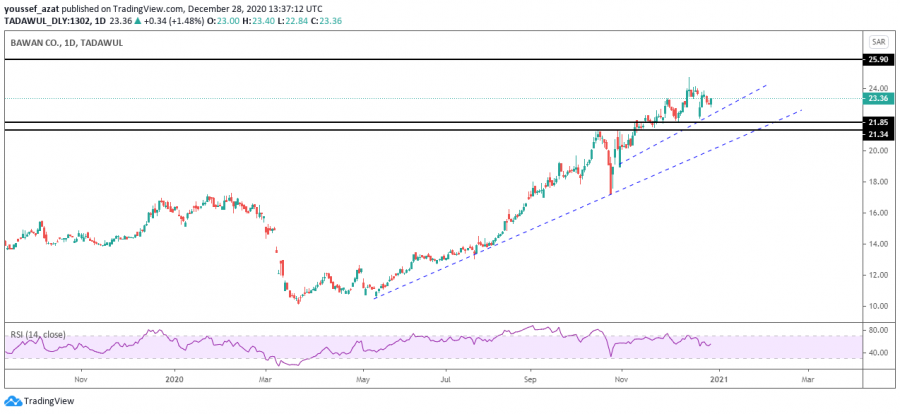Select the 21.85 horizontal level label

point(878,123)
